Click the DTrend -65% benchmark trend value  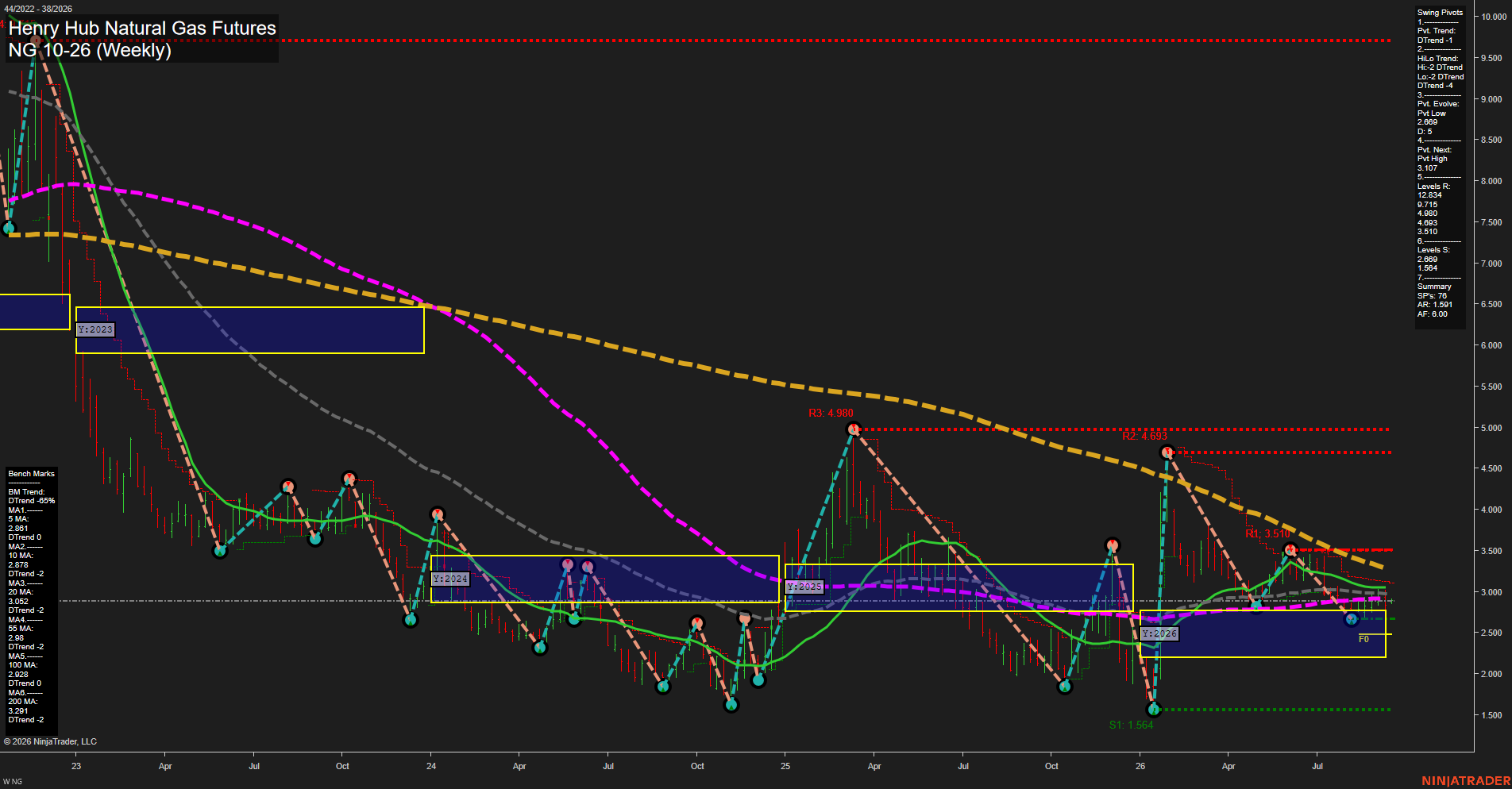(32, 501)
